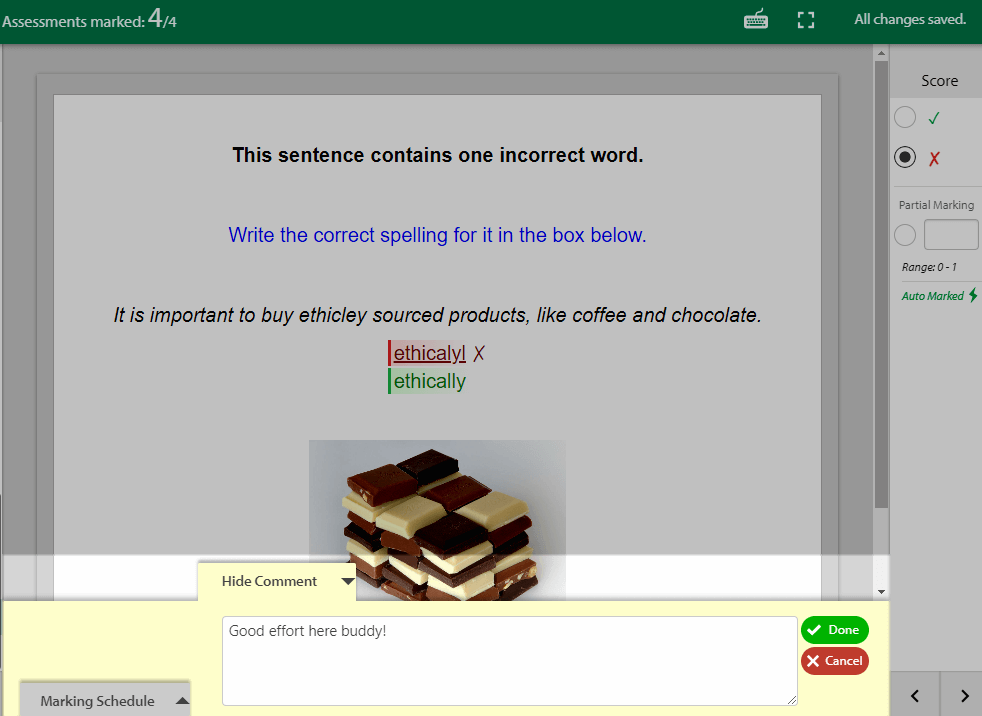Click the green tick mark symbol
The image size is (982, 716).
[934, 118]
